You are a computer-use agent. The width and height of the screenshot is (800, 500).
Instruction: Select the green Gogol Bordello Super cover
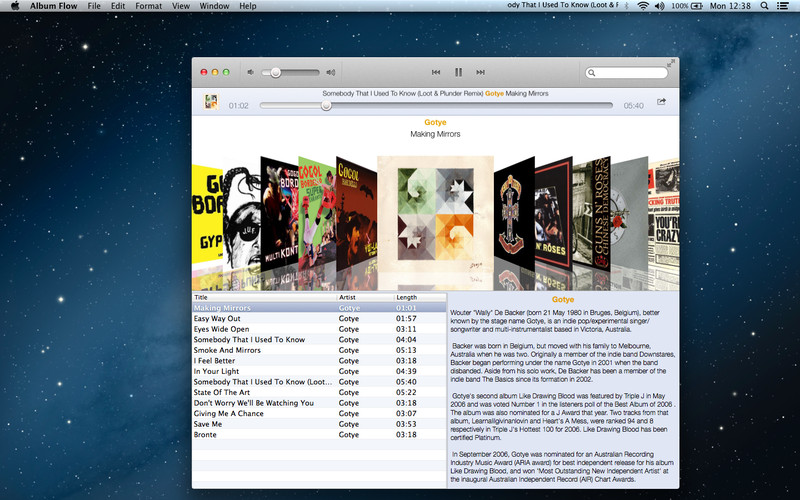coord(317,214)
